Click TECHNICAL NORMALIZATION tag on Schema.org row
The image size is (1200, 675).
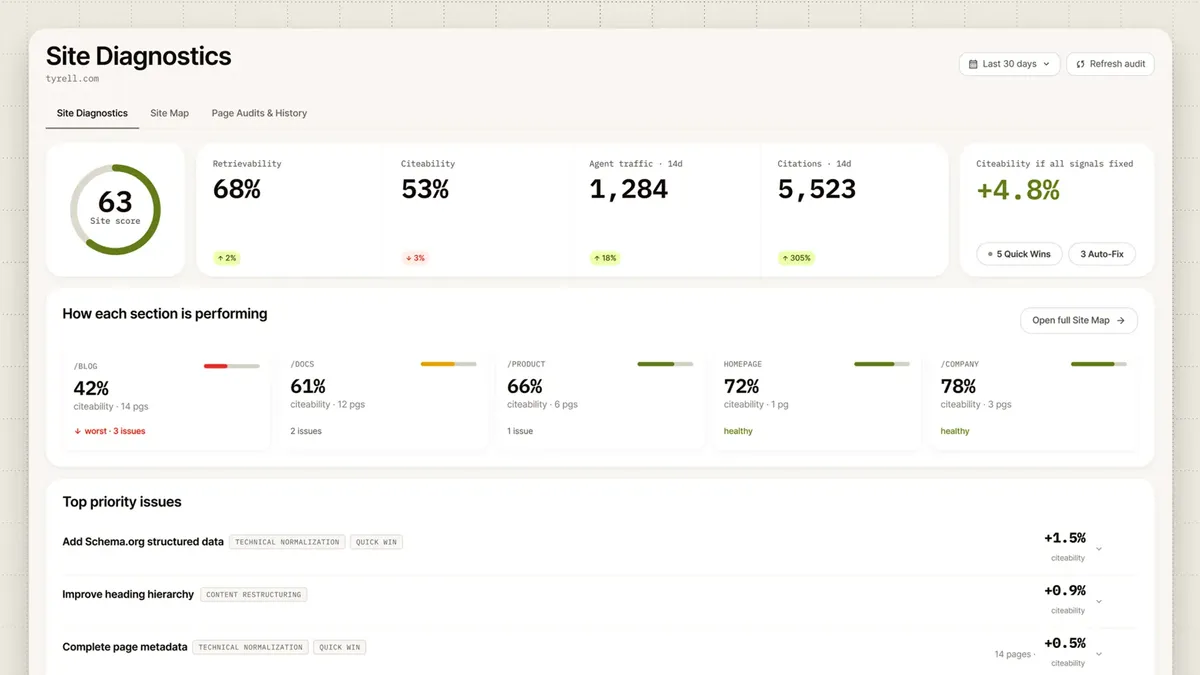287,542
